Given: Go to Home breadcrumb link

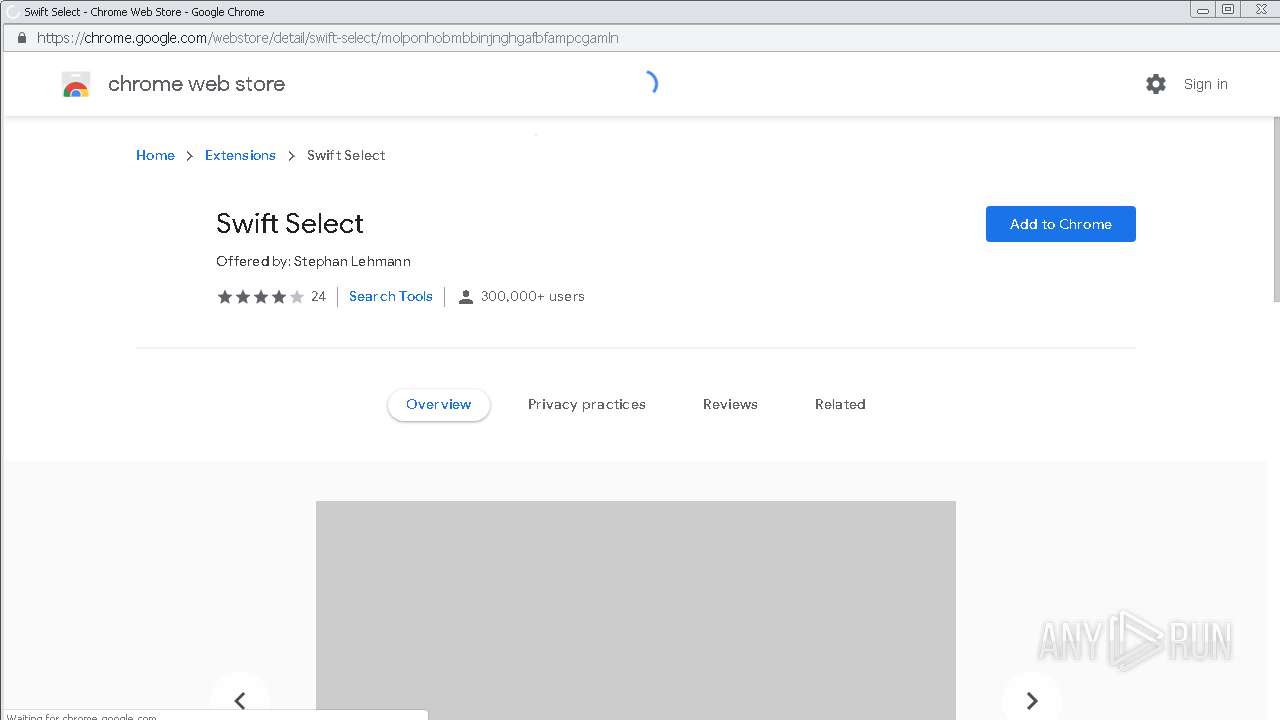Looking at the screenshot, I should click(155, 155).
